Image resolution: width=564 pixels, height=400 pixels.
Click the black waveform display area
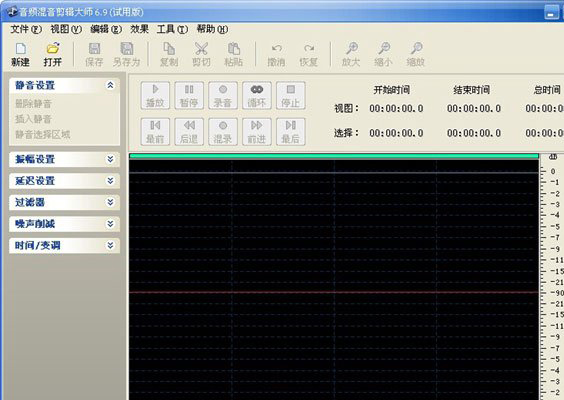(x=334, y=279)
